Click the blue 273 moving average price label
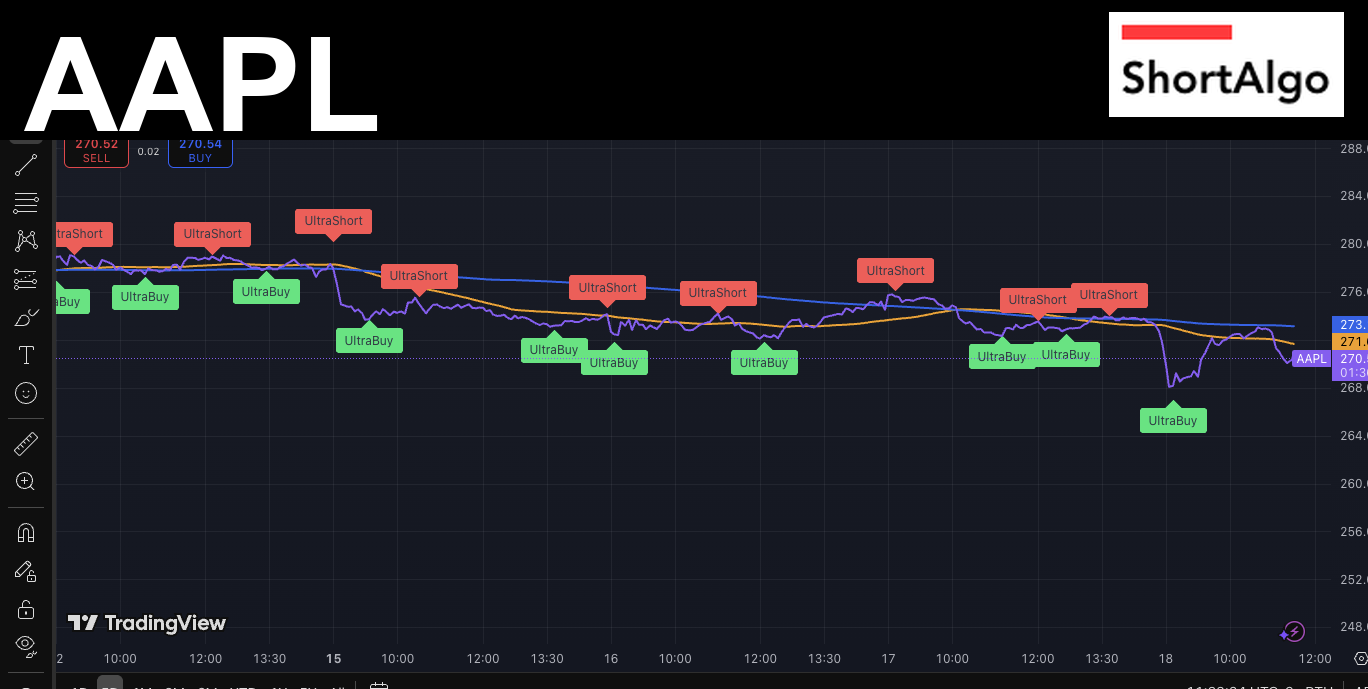 pyautogui.click(x=1350, y=325)
